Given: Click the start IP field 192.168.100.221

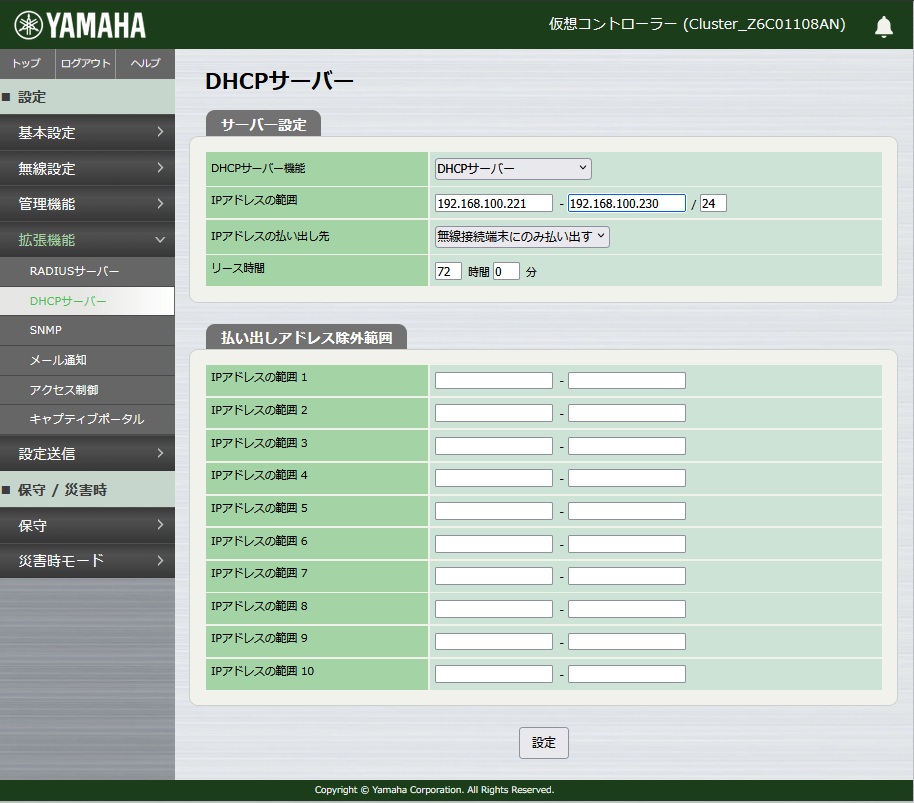Looking at the screenshot, I should [x=494, y=203].
